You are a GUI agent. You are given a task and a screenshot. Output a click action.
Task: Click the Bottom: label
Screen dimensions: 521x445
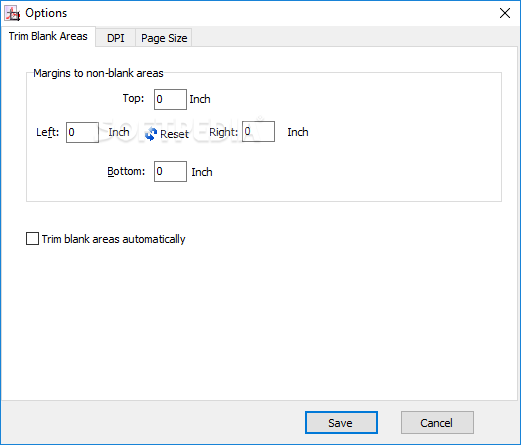pos(126,171)
